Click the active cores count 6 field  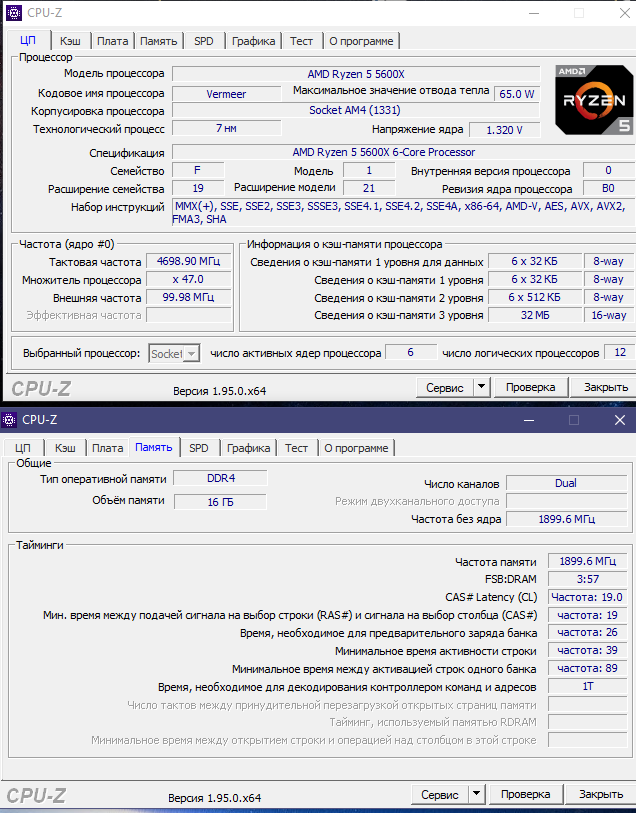pyautogui.click(x=411, y=353)
